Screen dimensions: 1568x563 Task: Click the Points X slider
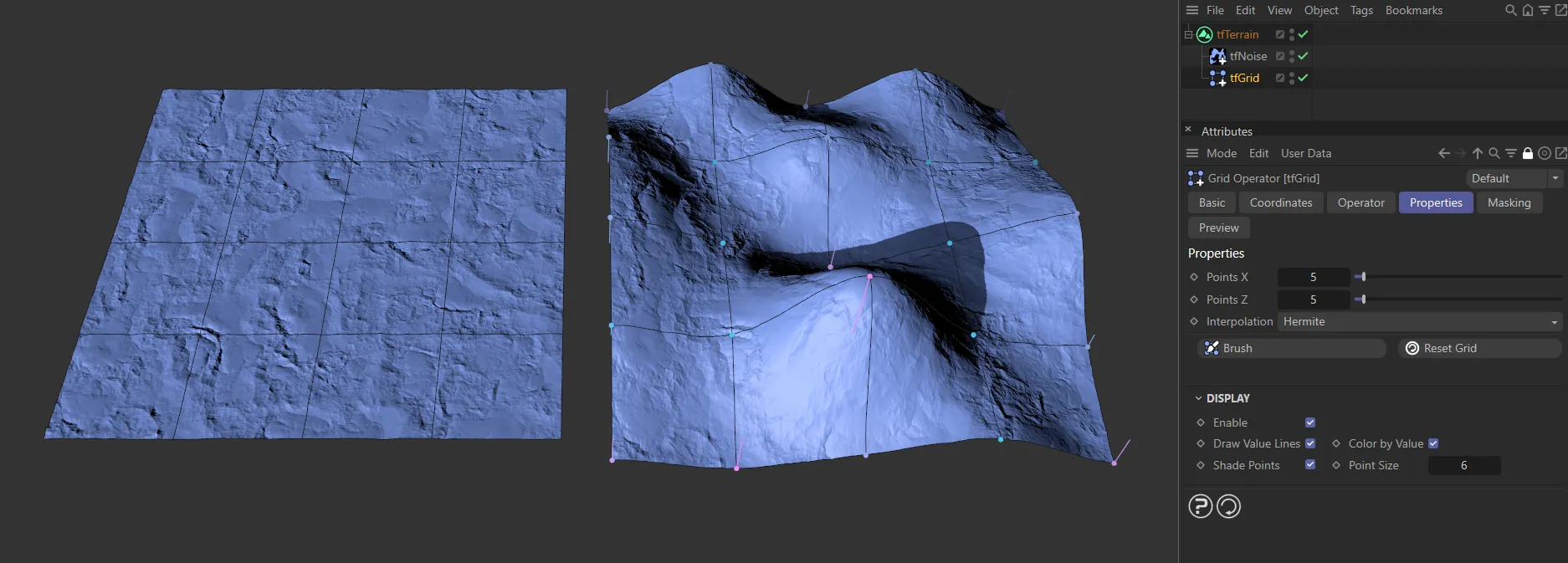click(x=1460, y=277)
